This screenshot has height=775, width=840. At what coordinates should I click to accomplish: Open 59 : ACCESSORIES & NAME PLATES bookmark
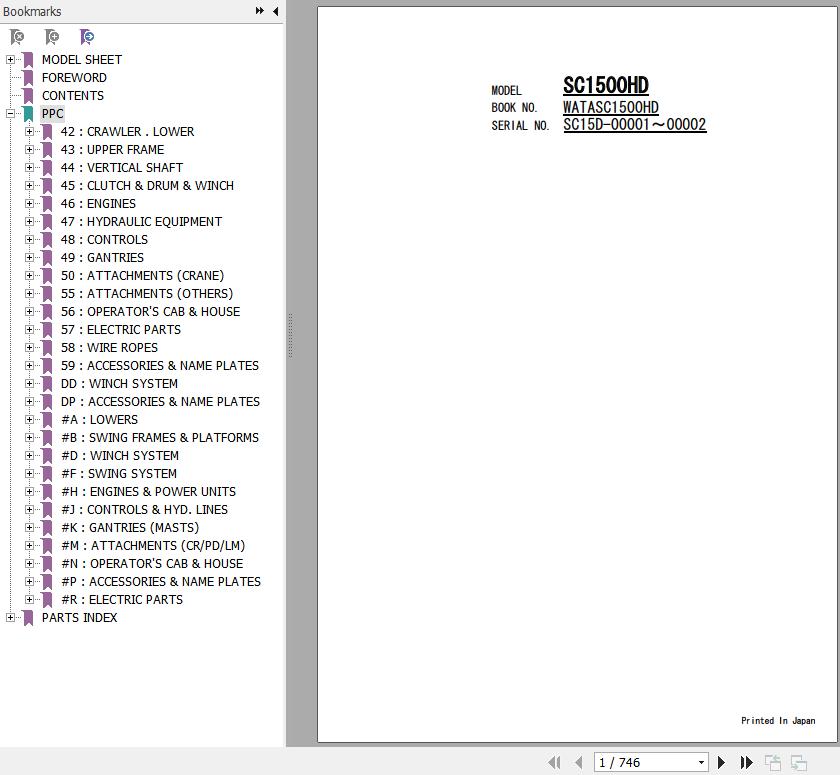160,365
